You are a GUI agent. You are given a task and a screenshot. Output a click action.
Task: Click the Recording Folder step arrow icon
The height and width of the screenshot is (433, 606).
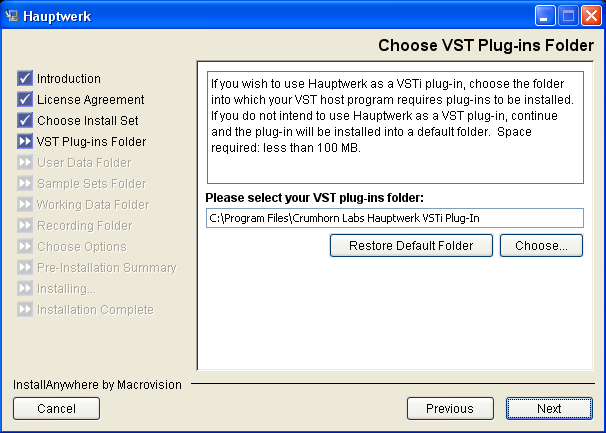click(25, 225)
